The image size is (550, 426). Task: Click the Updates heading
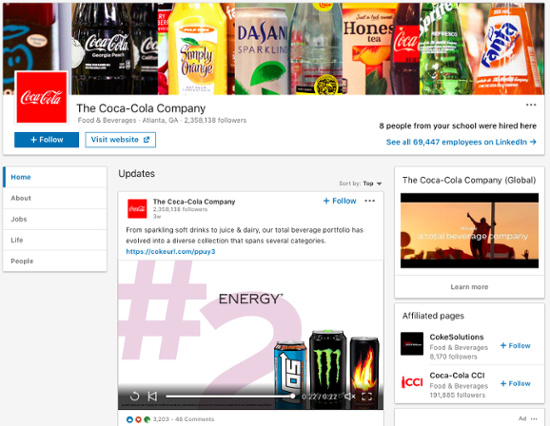coord(136,174)
